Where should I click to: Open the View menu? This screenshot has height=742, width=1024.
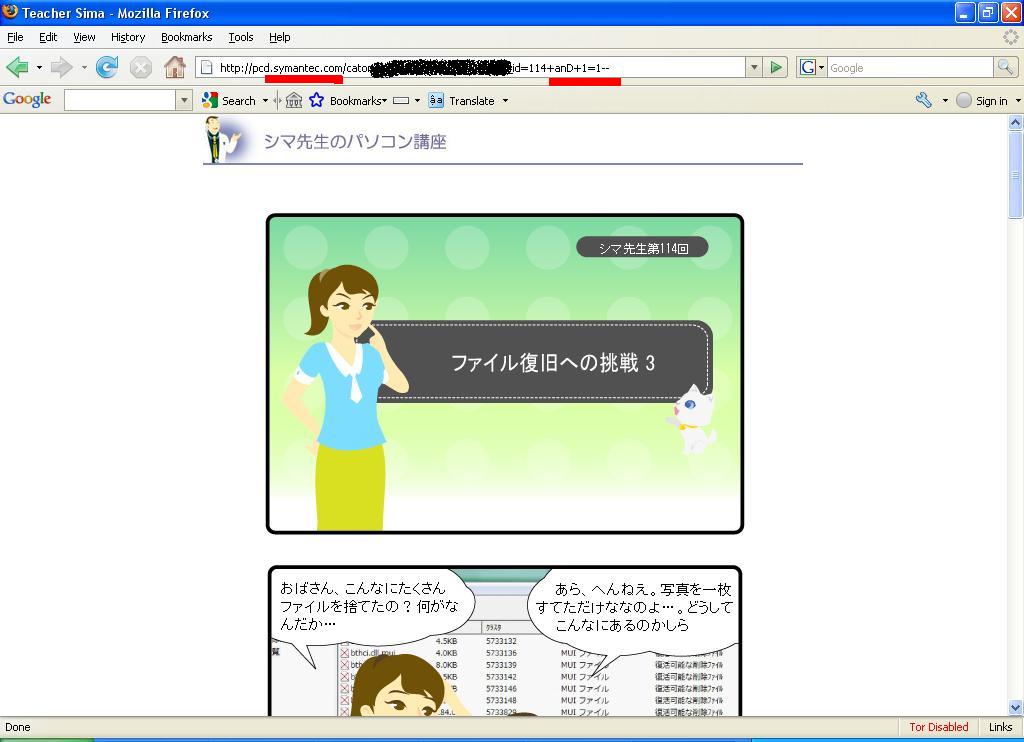click(x=84, y=37)
